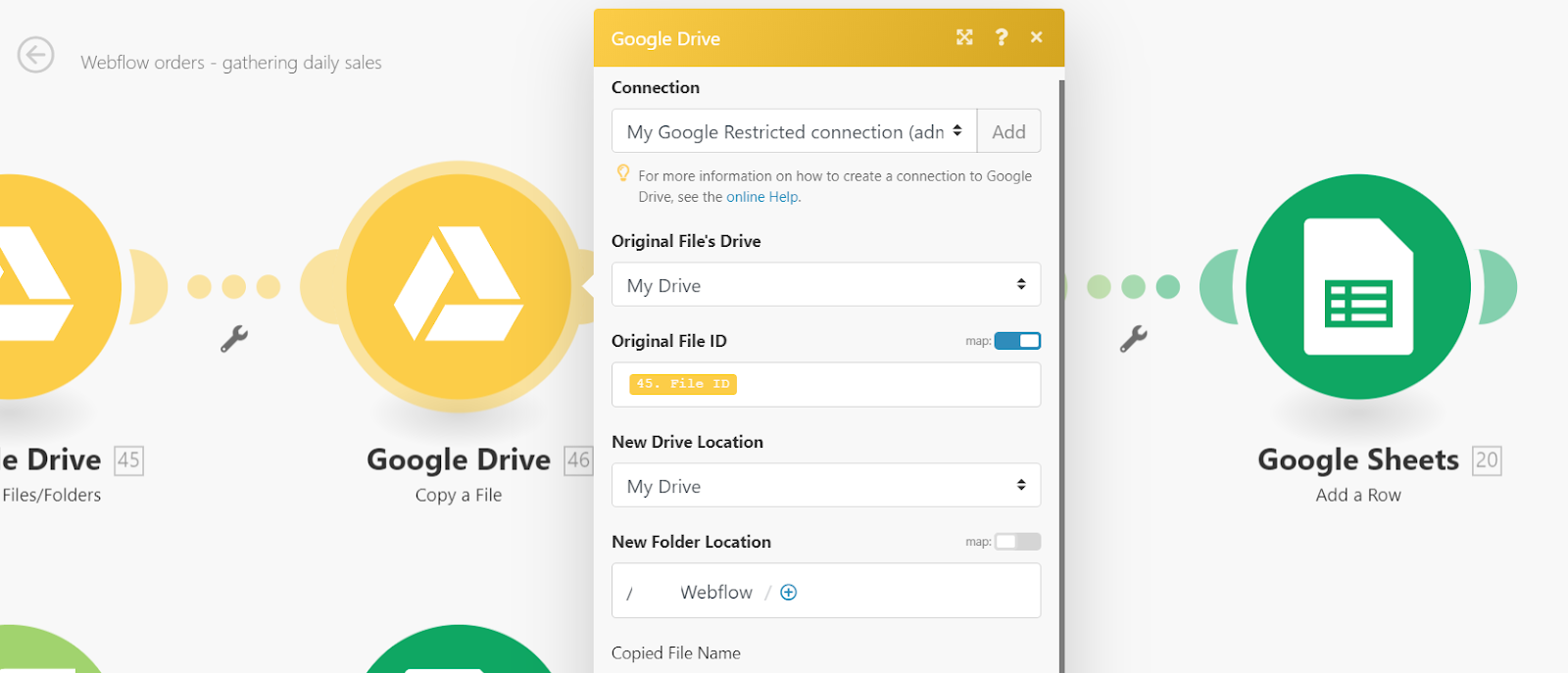Click the root slash in folder path
Screen dimensions: 1568x673
coord(629,593)
